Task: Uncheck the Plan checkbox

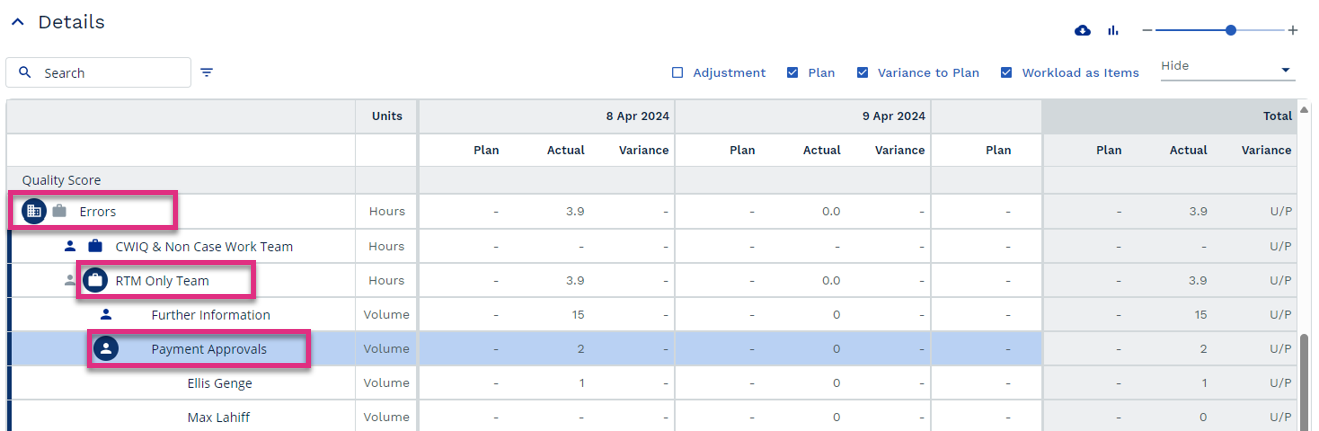Action: tap(792, 73)
